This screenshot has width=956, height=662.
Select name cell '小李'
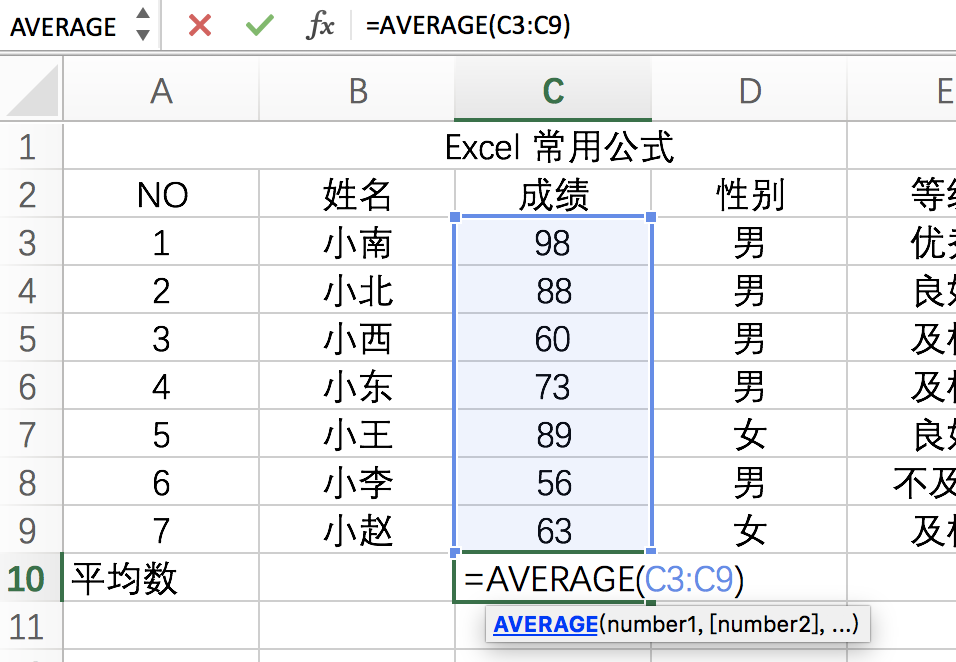click(x=357, y=482)
